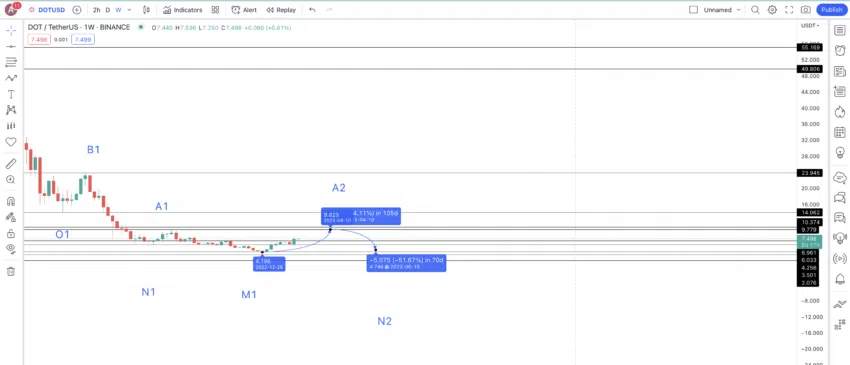
Task: Click the blue 7.499 buy price box
Action: click(x=83, y=40)
